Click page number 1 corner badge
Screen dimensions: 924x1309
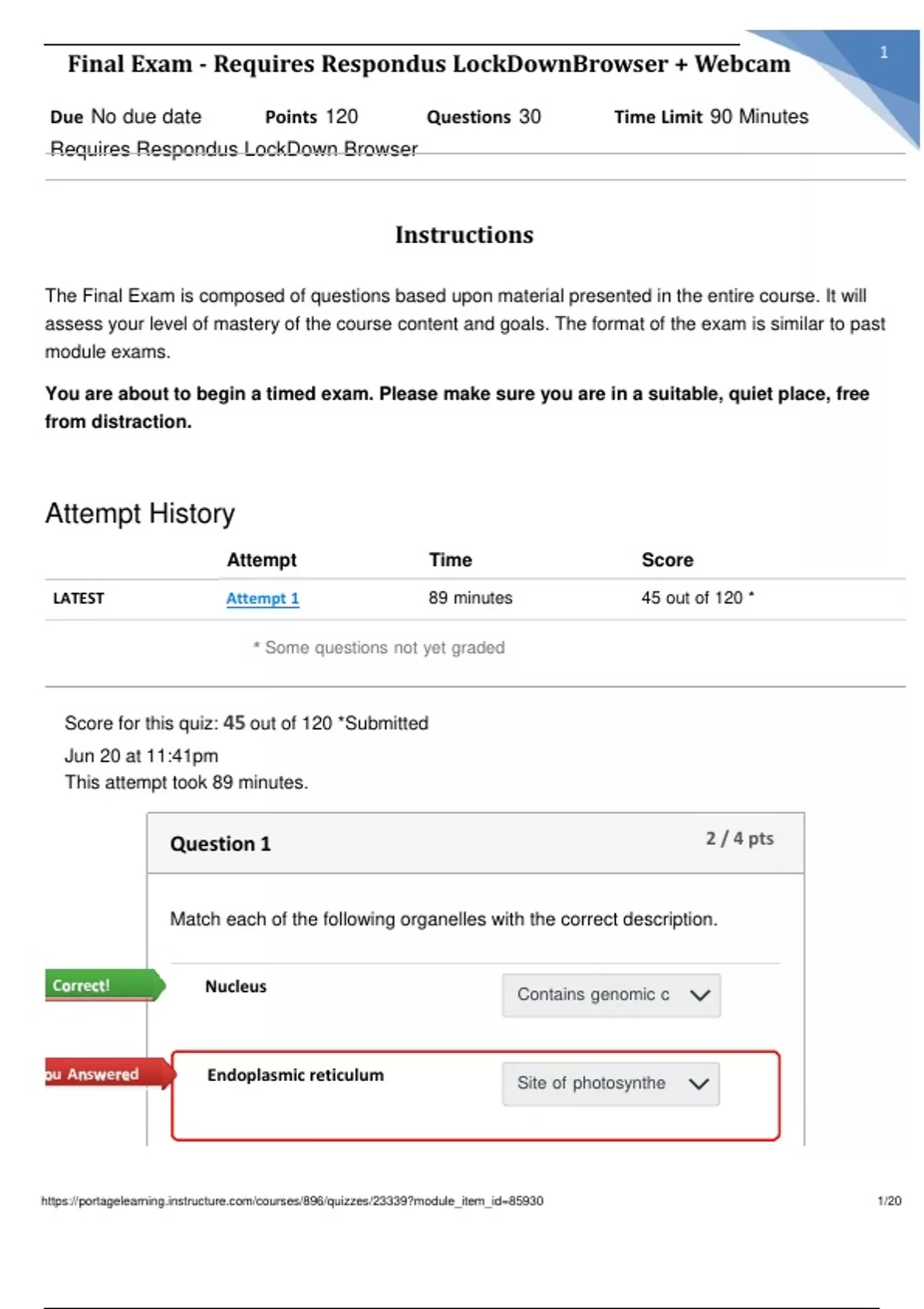(x=884, y=53)
